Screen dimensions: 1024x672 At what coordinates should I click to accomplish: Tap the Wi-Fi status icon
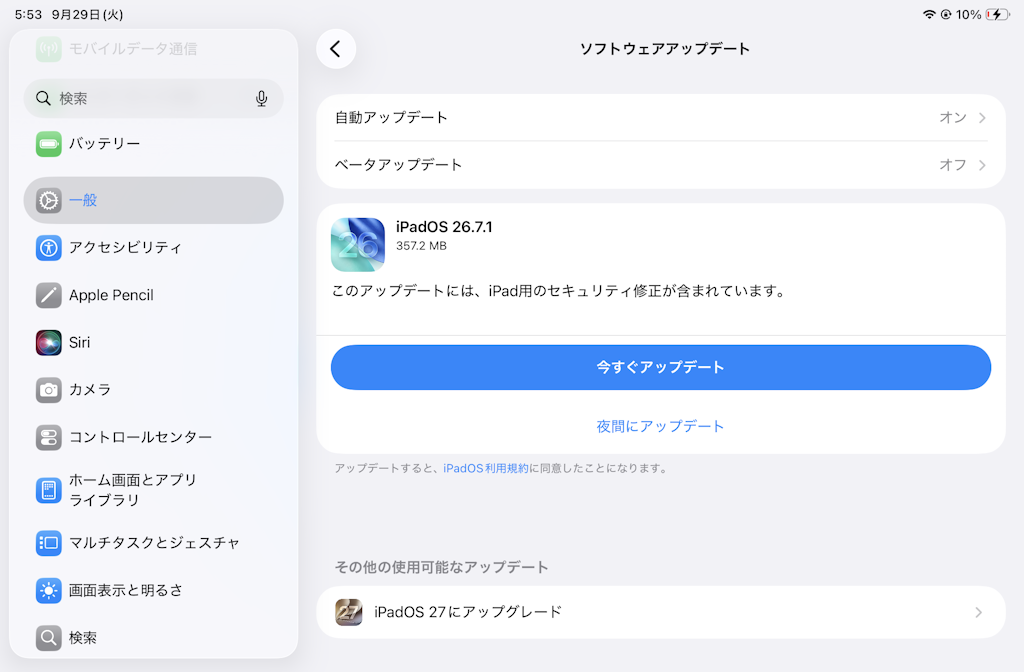pos(929,14)
